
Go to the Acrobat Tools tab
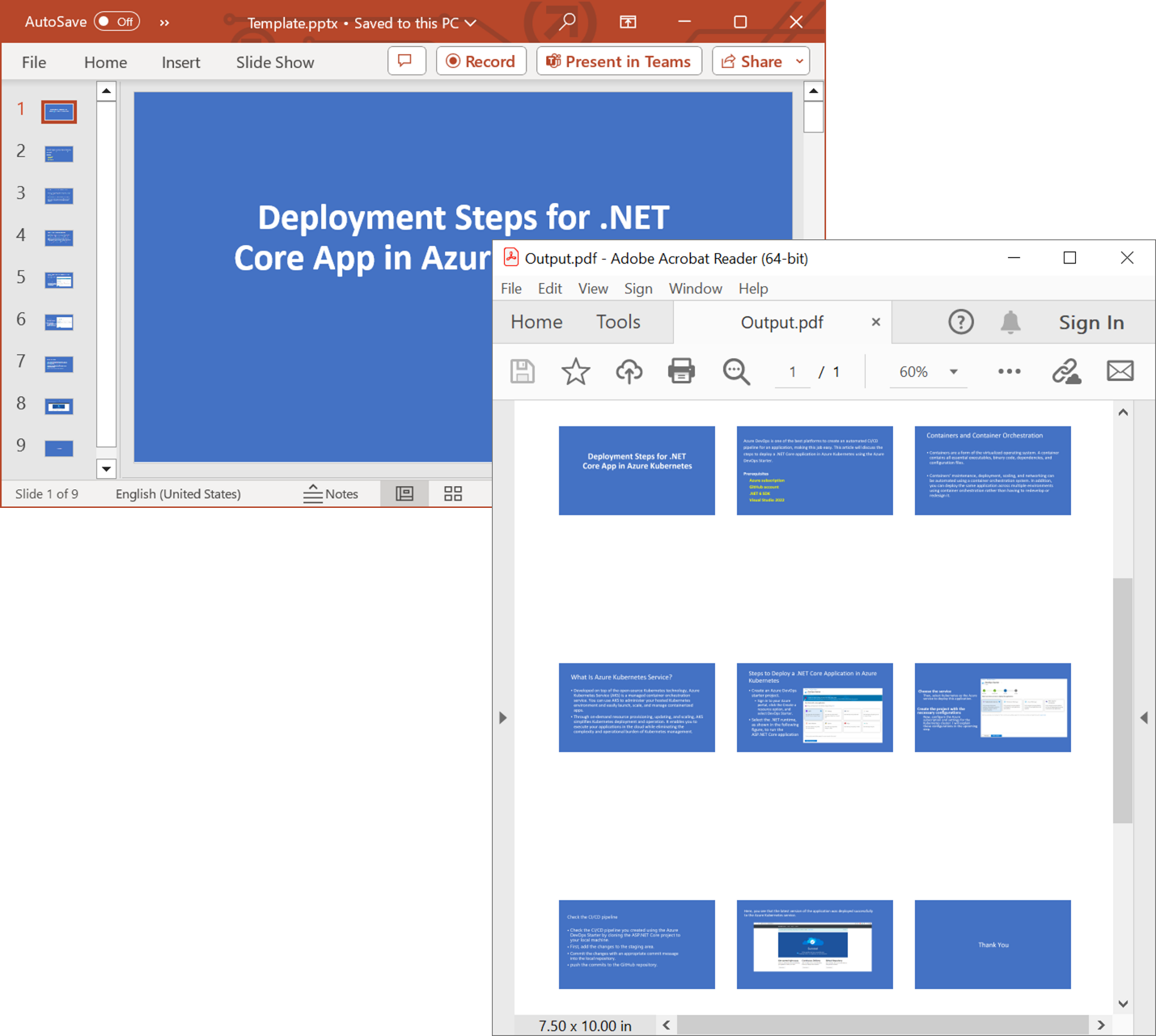pyautogui.click(x=618, y=322)
